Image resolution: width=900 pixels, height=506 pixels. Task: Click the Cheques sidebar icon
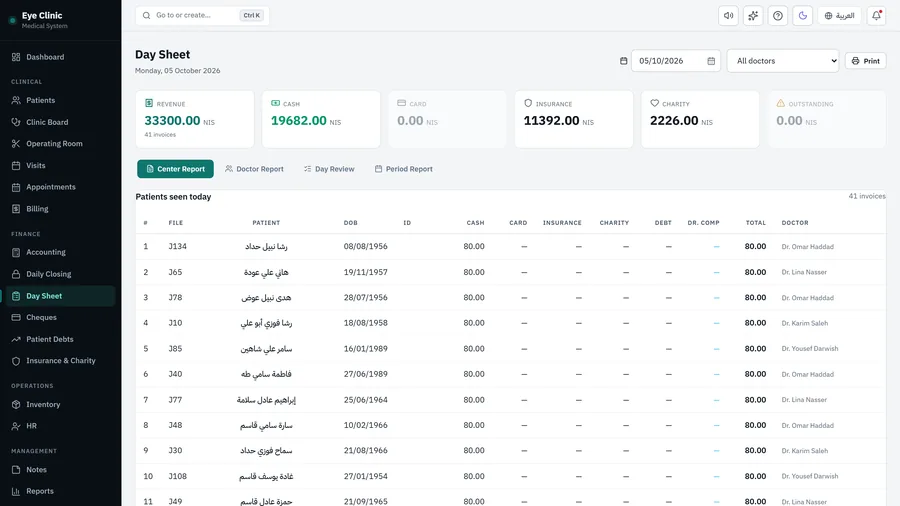[x=16, y=317]
